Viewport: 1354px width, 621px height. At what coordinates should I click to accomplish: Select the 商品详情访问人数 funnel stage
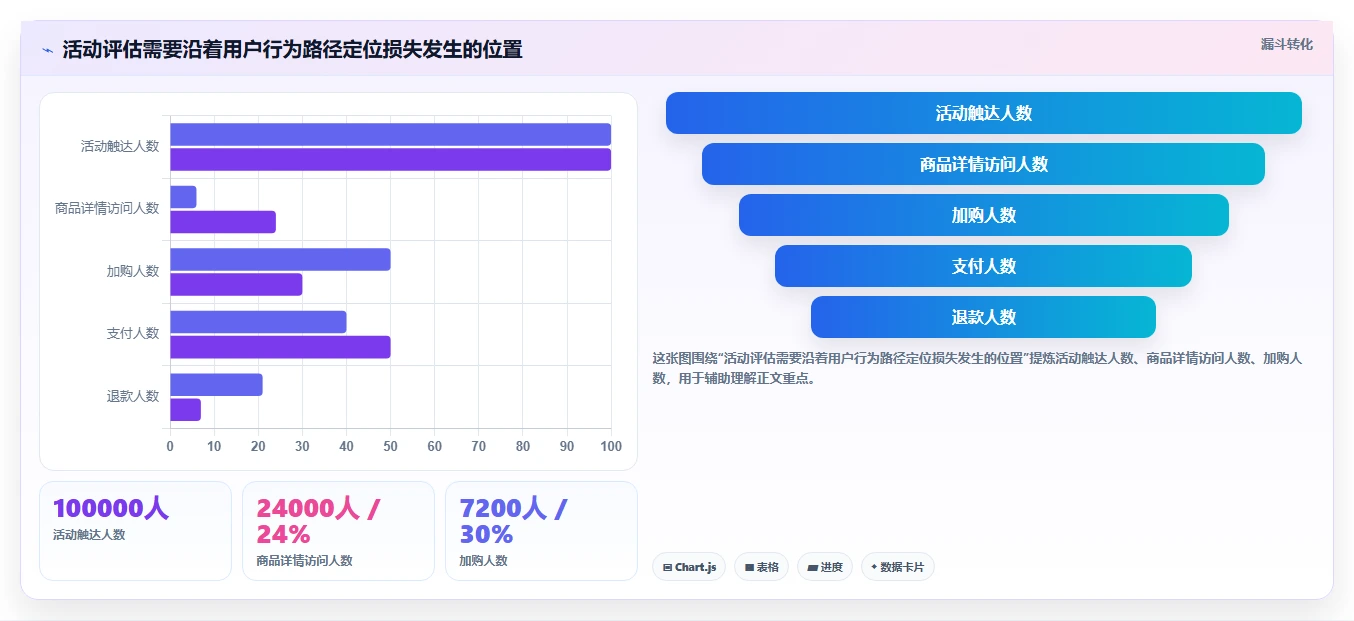pos(984,164)
